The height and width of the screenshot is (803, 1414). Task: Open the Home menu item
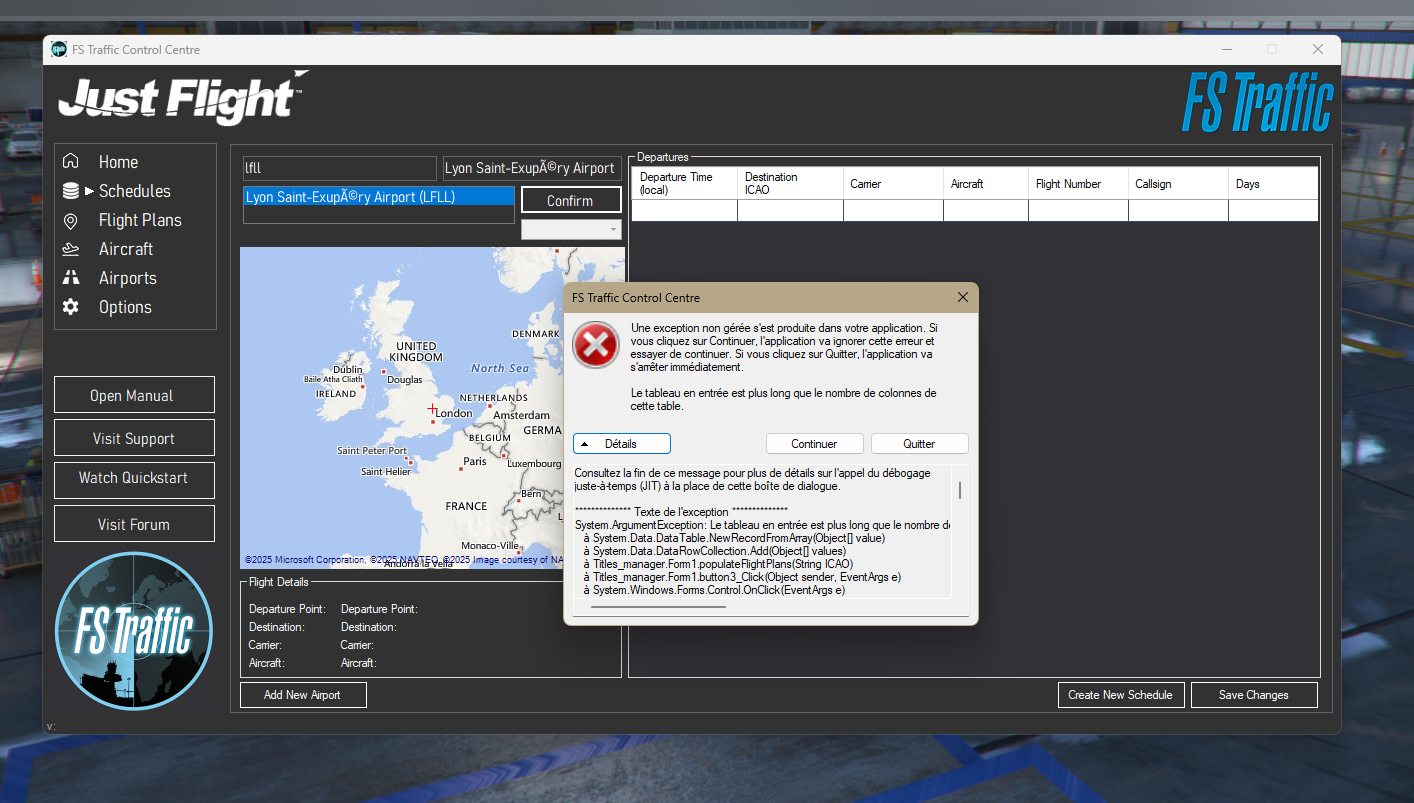coord(118,162)
